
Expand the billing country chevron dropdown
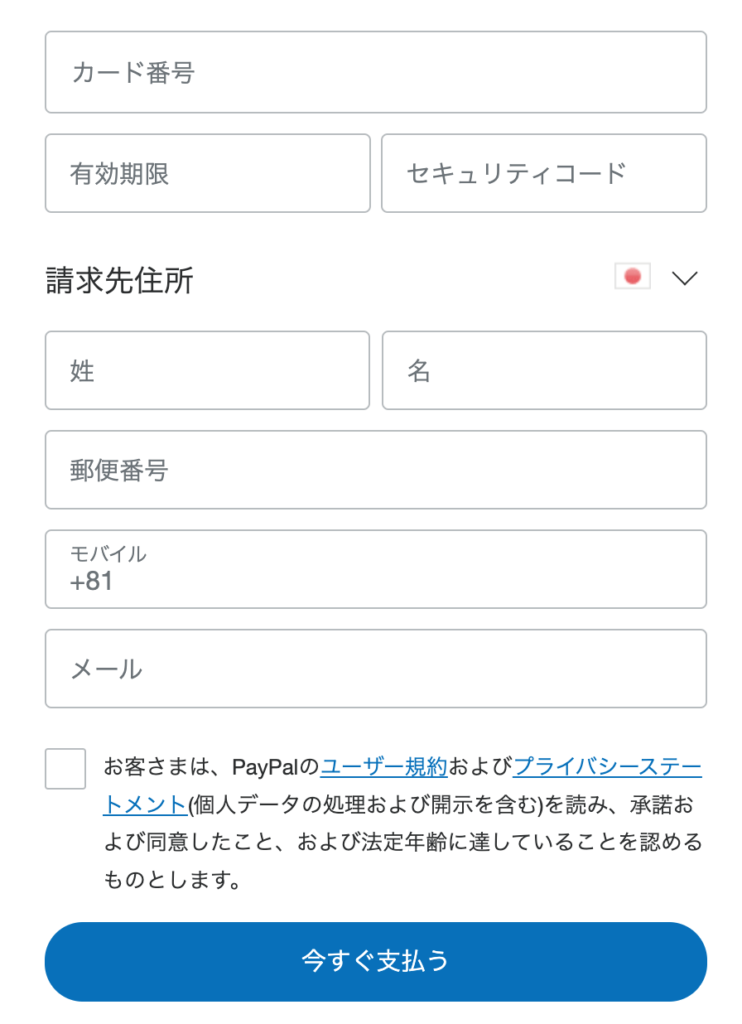point(685,278)
